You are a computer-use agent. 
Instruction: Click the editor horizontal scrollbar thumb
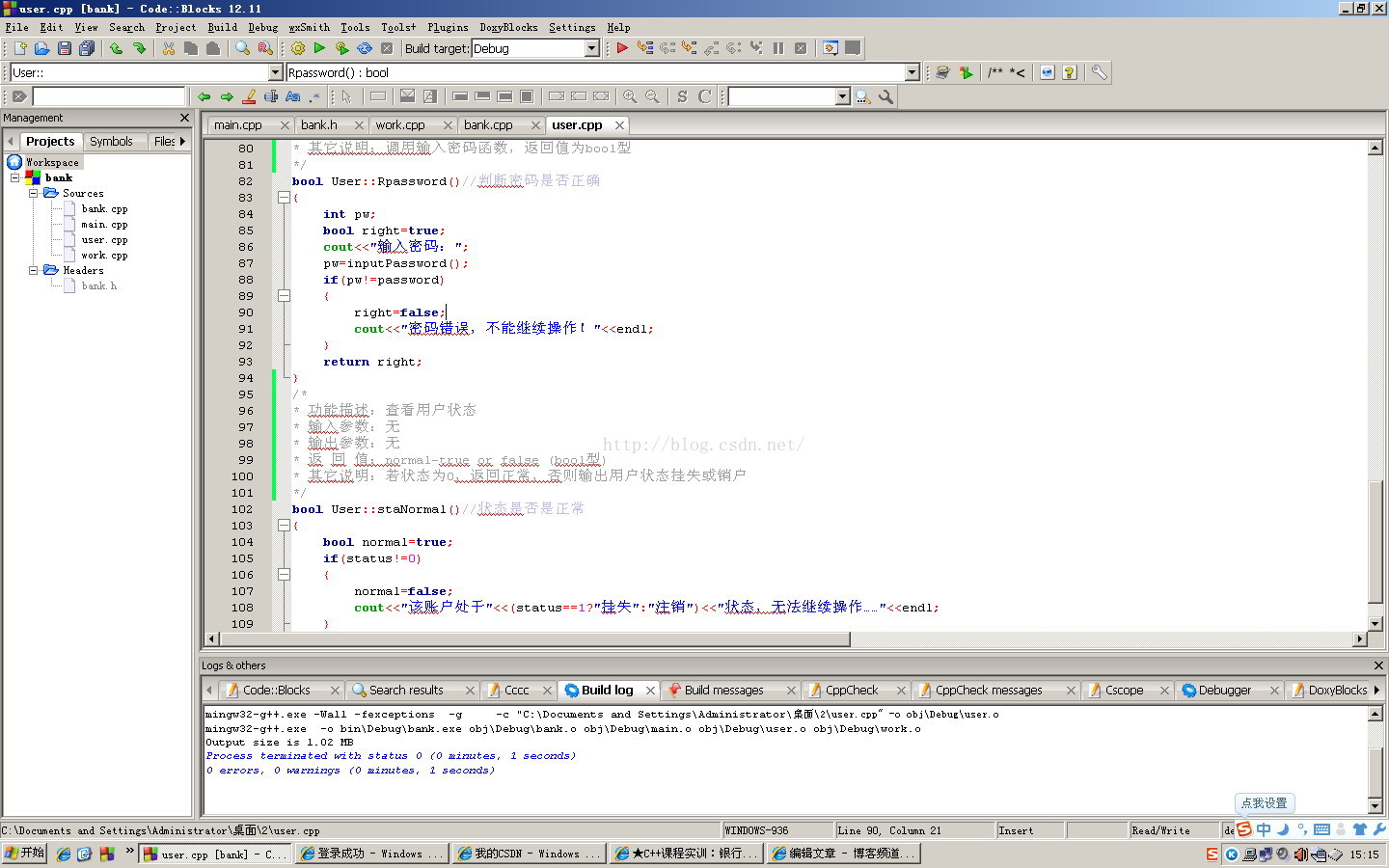coord(533,638)
